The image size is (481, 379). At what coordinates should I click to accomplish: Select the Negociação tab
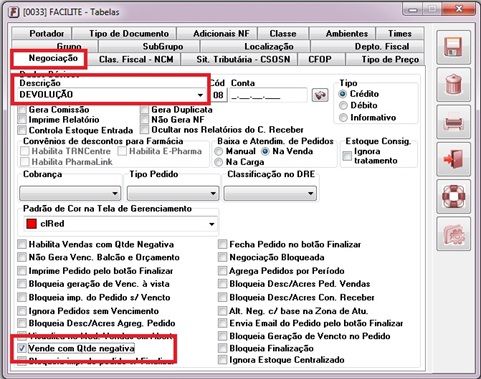[49, 58]
